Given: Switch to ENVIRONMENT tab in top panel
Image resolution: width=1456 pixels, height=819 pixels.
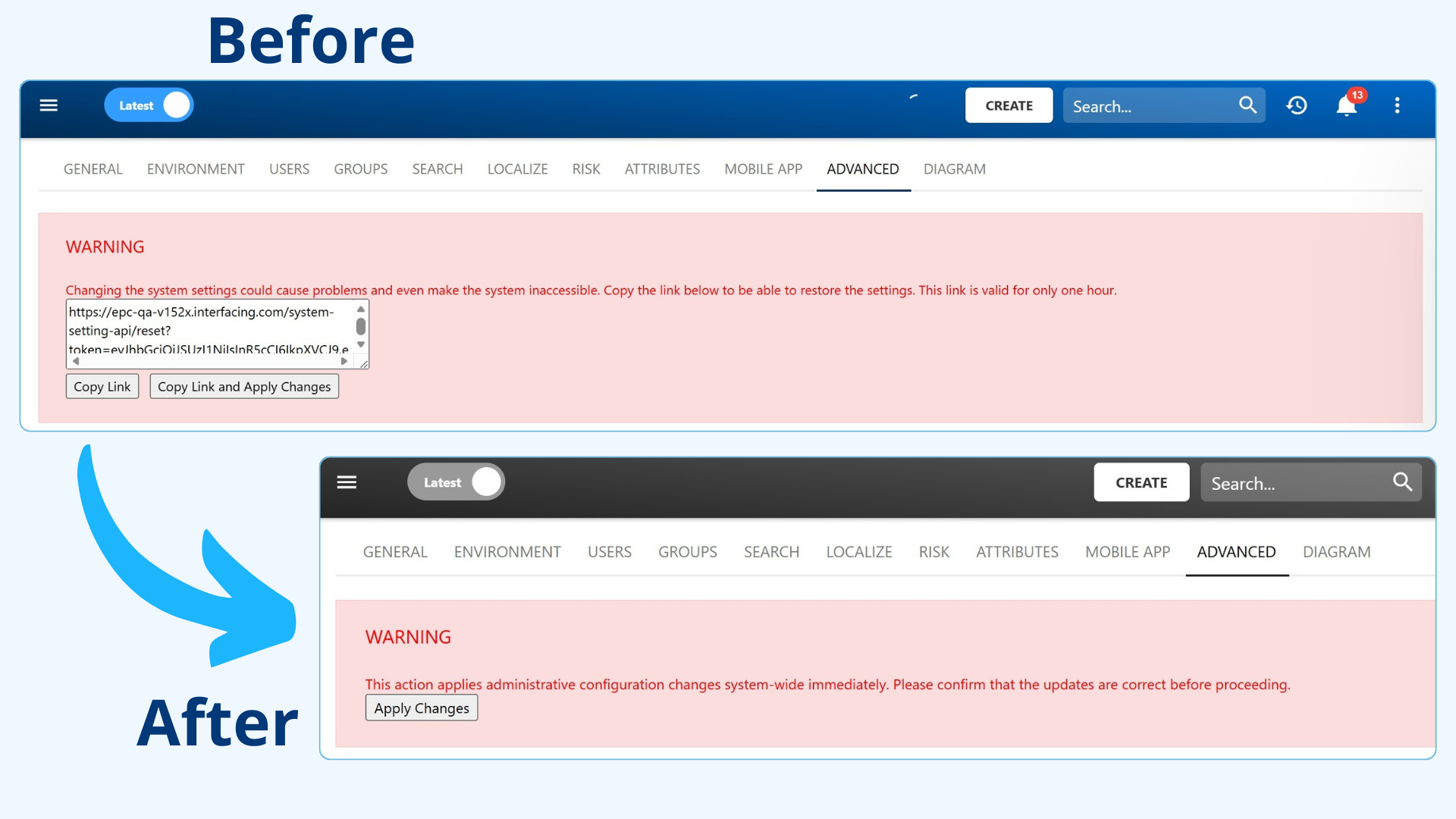Looking at the screenshot, I should pos(196,169).
